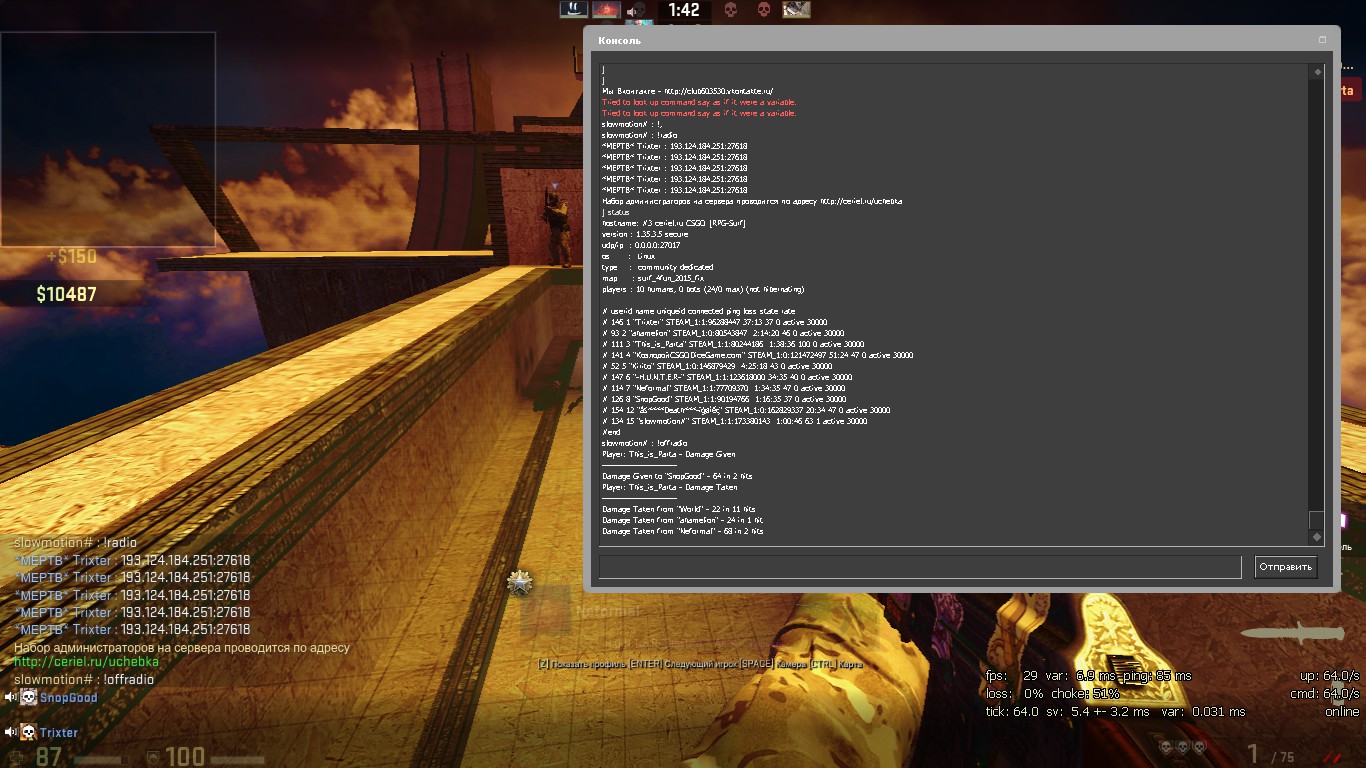Screen dimensions: 1366x768
Task: Click the 'online' status in the net graph
Action: [x=1342, y=712]
